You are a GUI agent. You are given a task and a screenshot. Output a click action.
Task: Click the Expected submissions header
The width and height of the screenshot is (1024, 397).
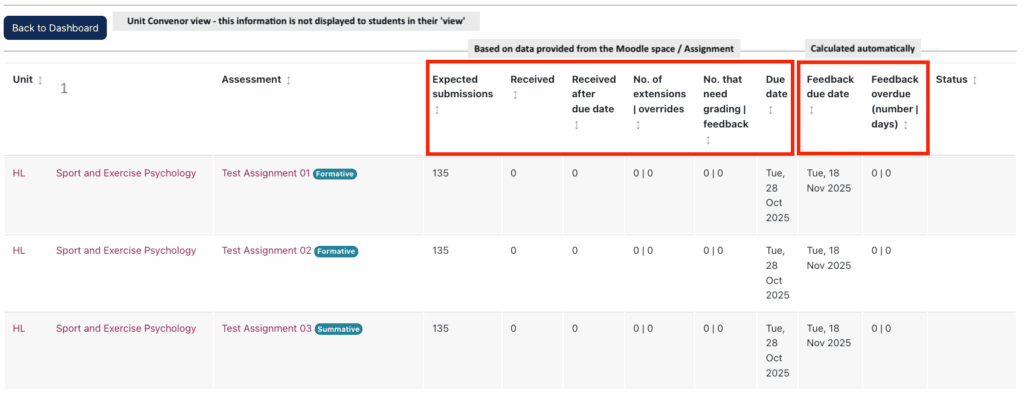coord(462,87)
